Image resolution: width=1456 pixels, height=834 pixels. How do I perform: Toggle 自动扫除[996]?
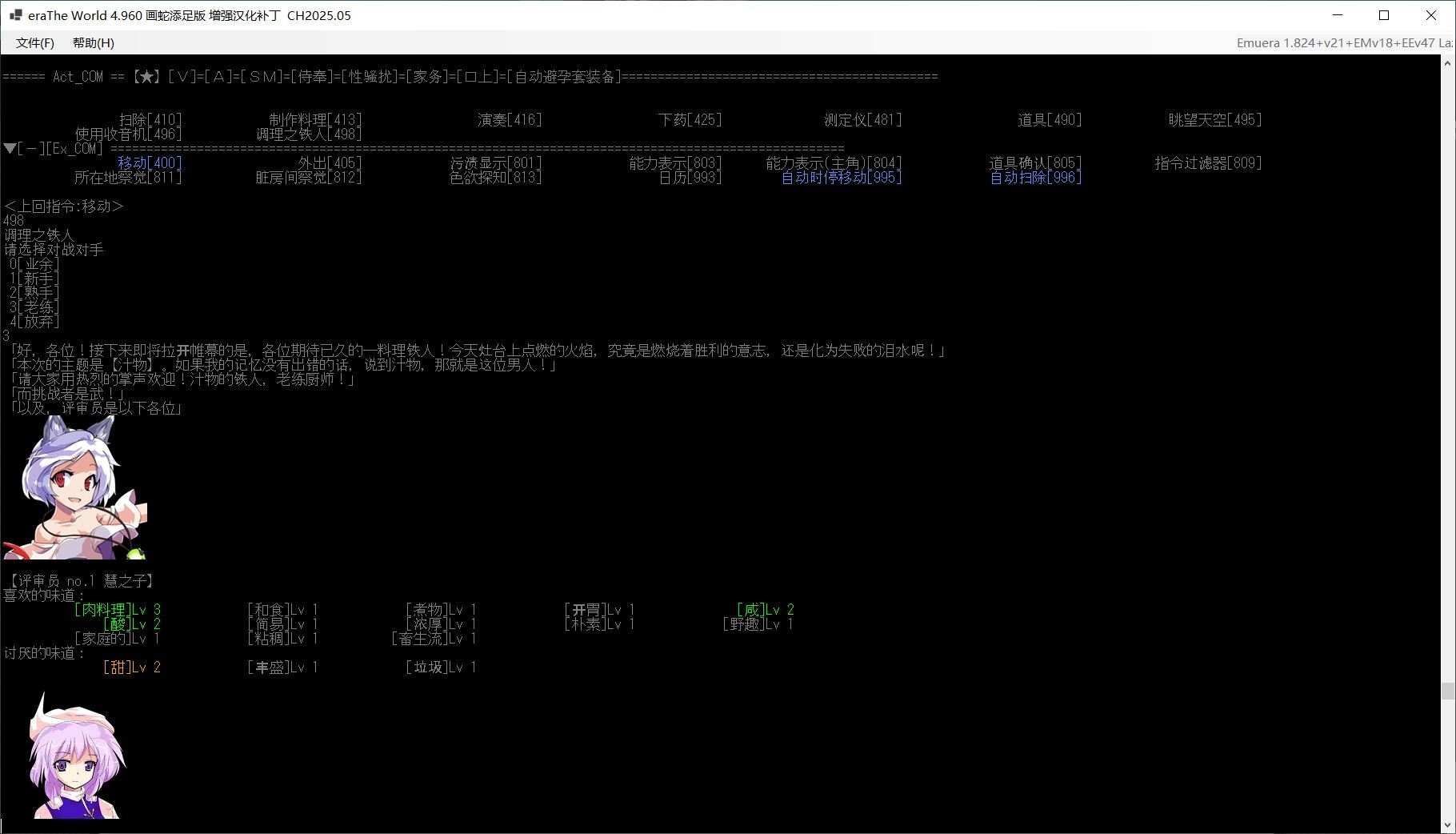[1035, 178]
